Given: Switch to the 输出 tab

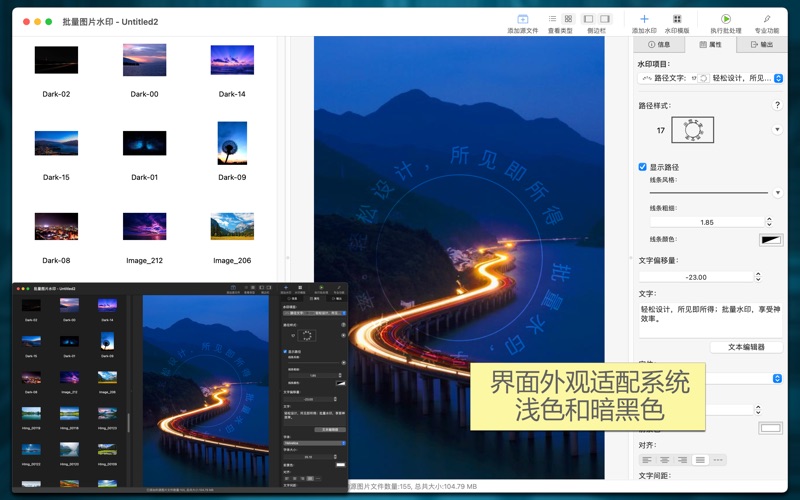Looking at the screenshot, I should click(762, 45).
